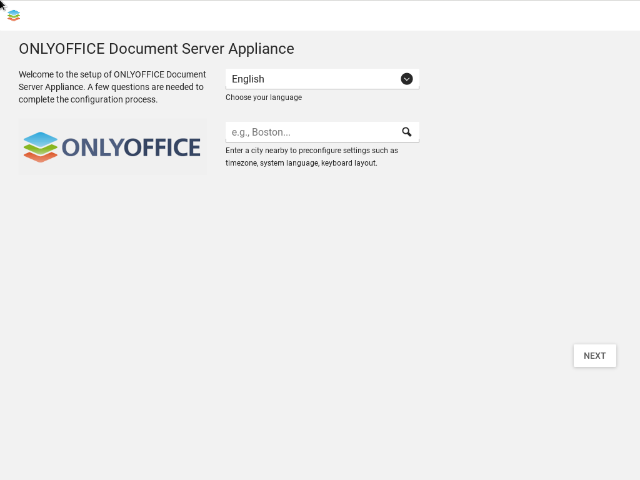Click the ONLYOFFICE wordmark in the logo banner
640x480 pixels.
coord(131,147)
